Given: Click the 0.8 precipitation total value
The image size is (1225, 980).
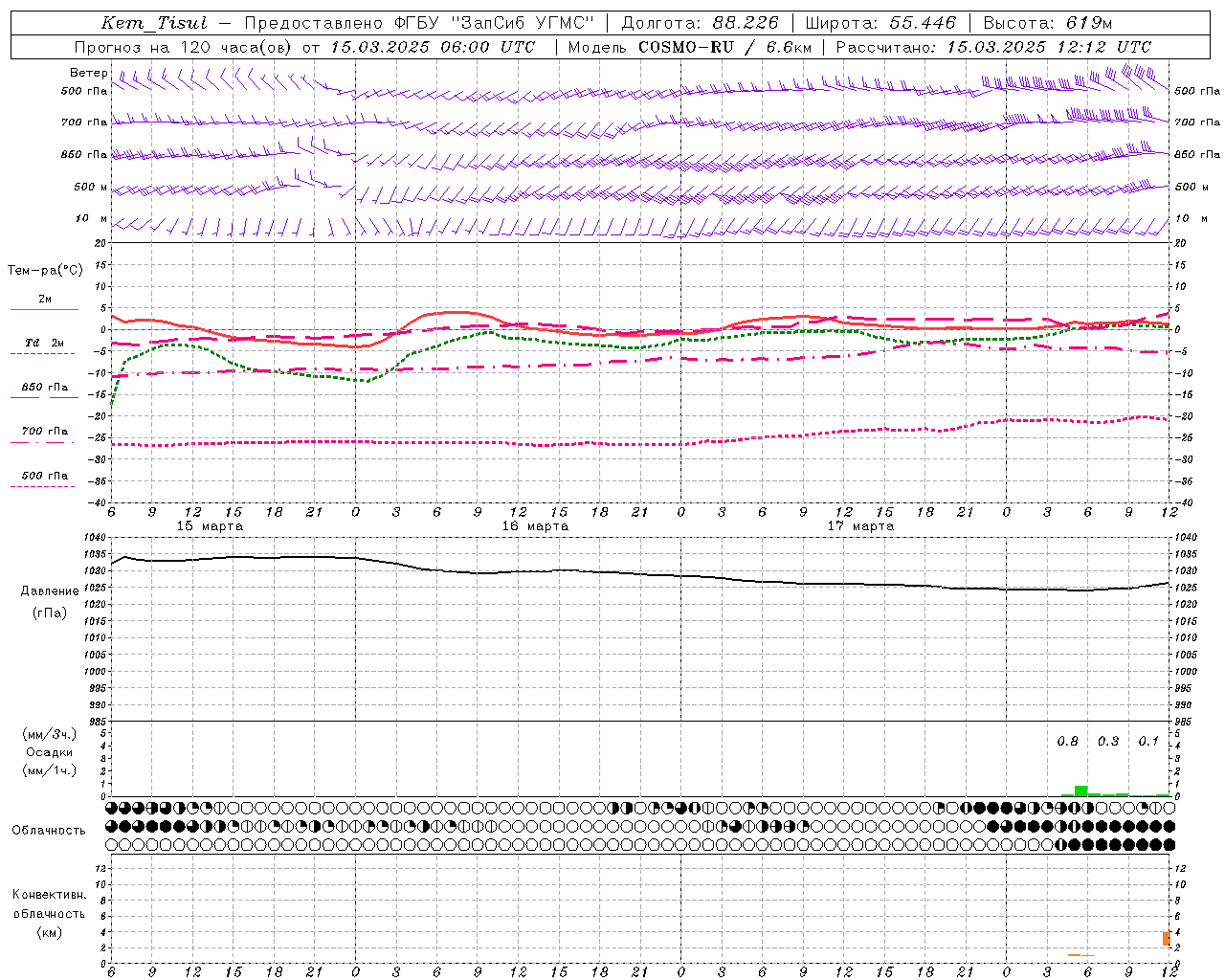Looking at the screenshot, I should [x=1067, y=742].
